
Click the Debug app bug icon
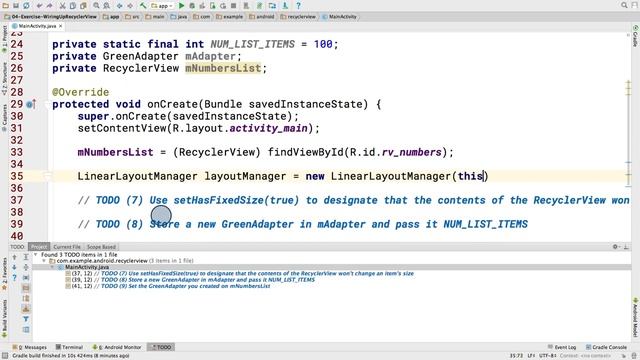point(192,6)
